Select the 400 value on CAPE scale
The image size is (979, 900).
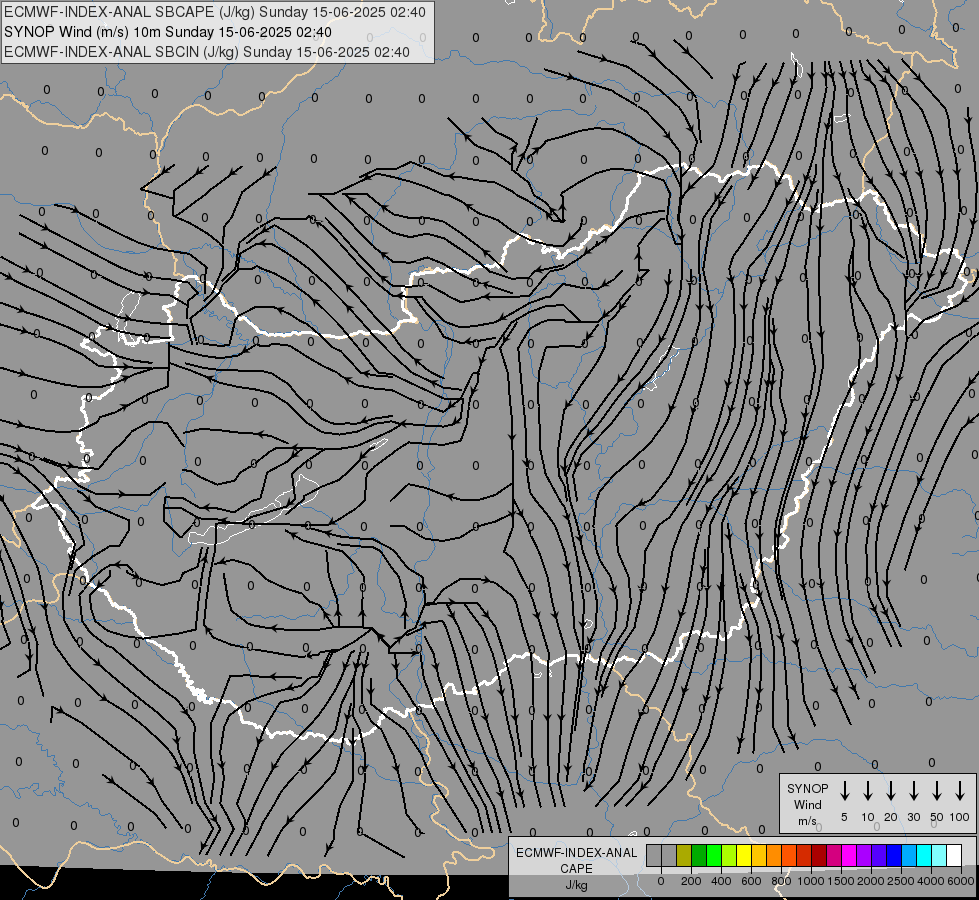tap(721, 881)
